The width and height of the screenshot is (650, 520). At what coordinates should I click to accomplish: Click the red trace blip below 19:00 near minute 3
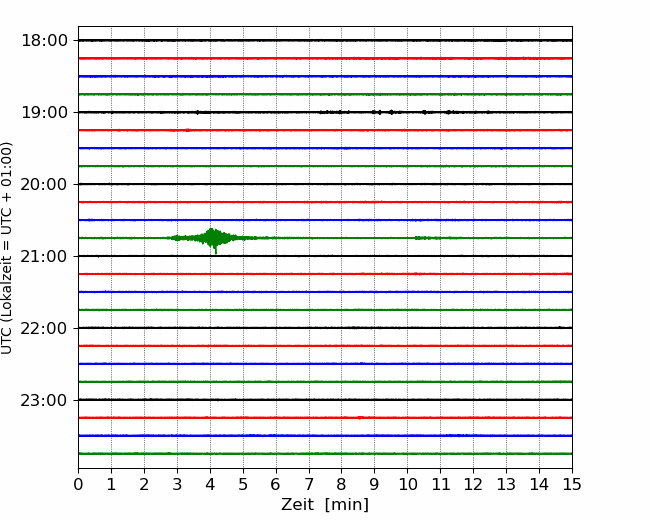[187, 130]
